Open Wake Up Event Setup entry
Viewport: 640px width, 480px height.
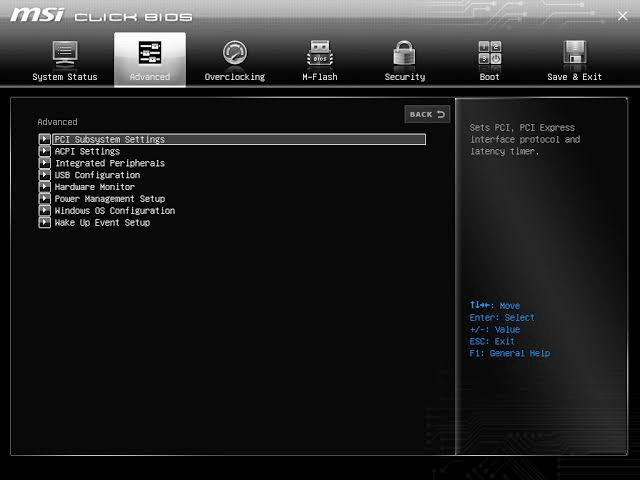pyautogui.click(x=102, y=222)
